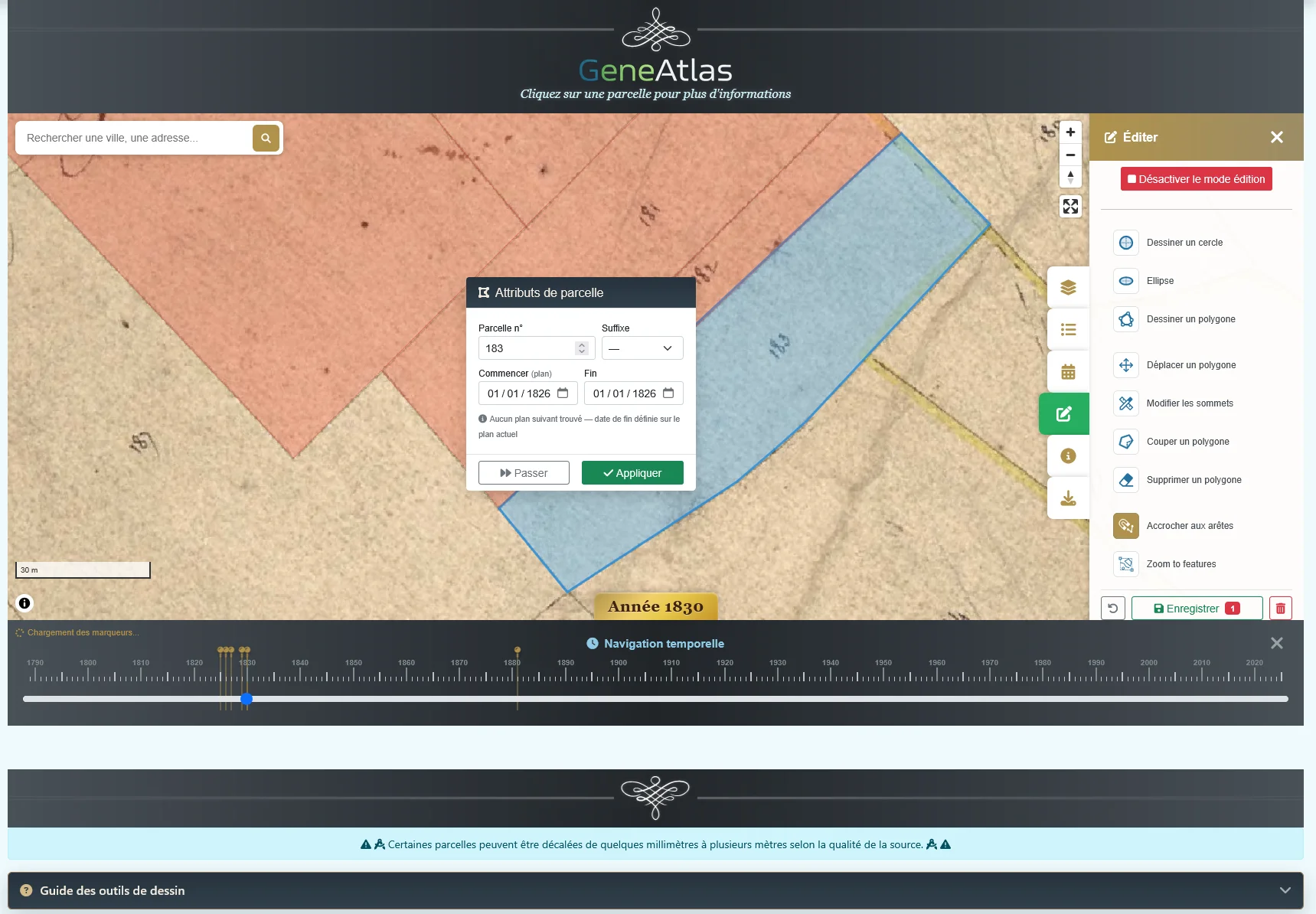This screenshot has width=1316, height=914.
Task: Click the blue timeline slider handle
Action: pyautogui.click(x=247, y=699)
